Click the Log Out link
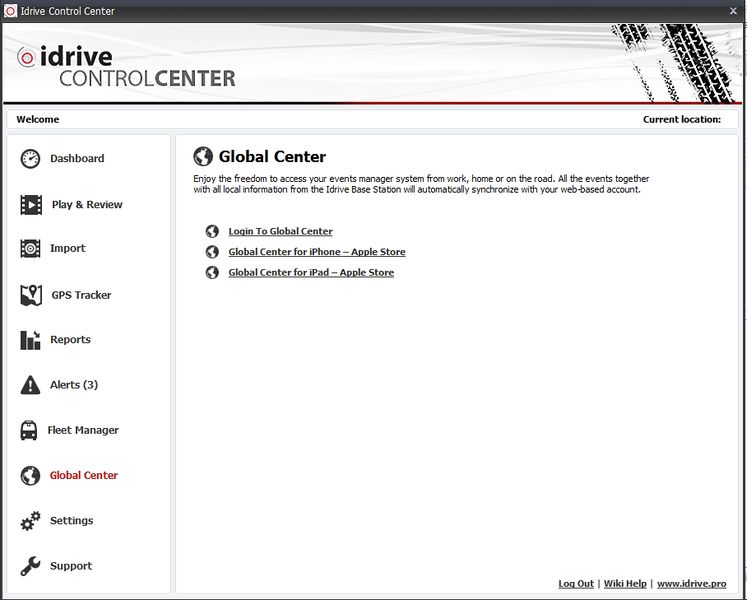This screenshot has height=600, width=747. tap(576, 584)
